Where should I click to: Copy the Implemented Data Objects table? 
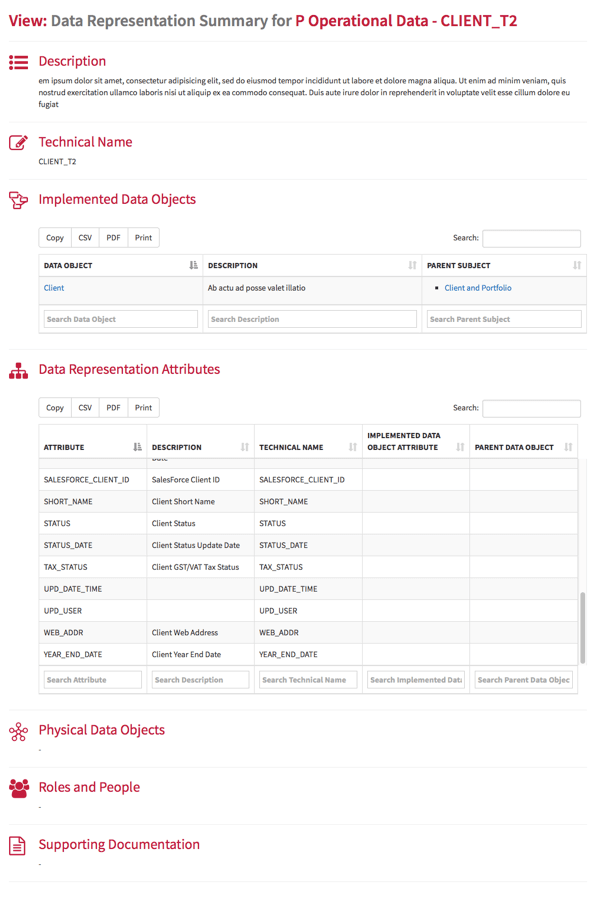pos(55,238)
